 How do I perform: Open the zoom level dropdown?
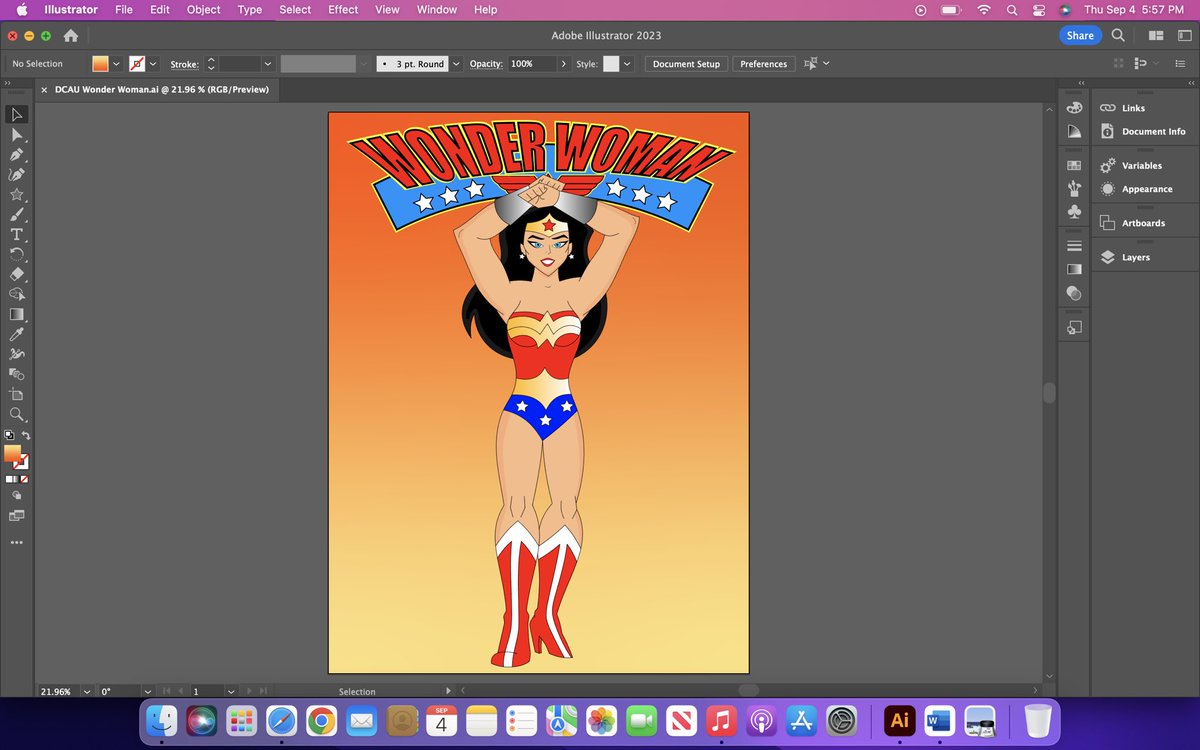86,691
